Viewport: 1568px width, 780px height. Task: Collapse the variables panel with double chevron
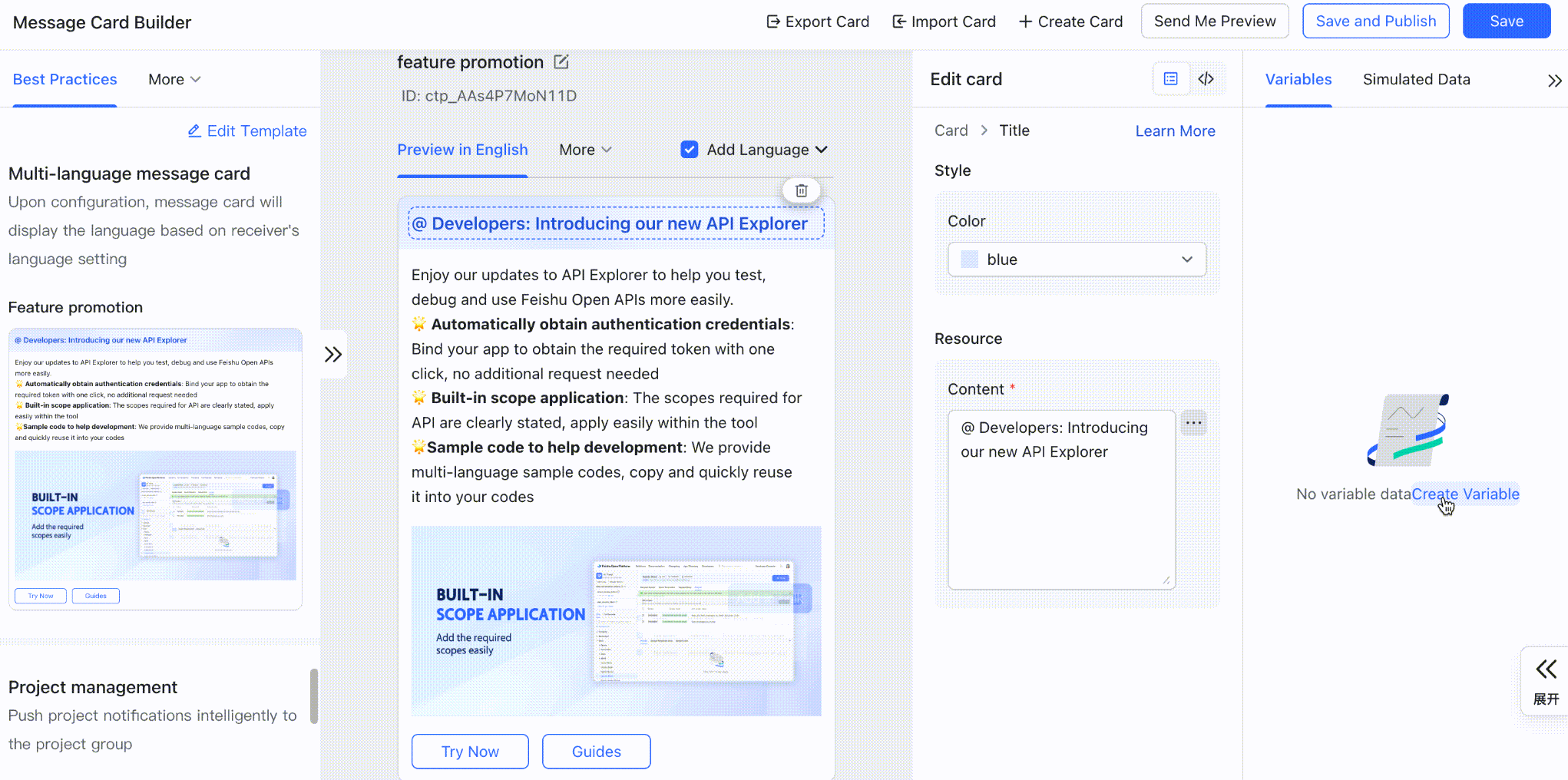(1554, 81)
